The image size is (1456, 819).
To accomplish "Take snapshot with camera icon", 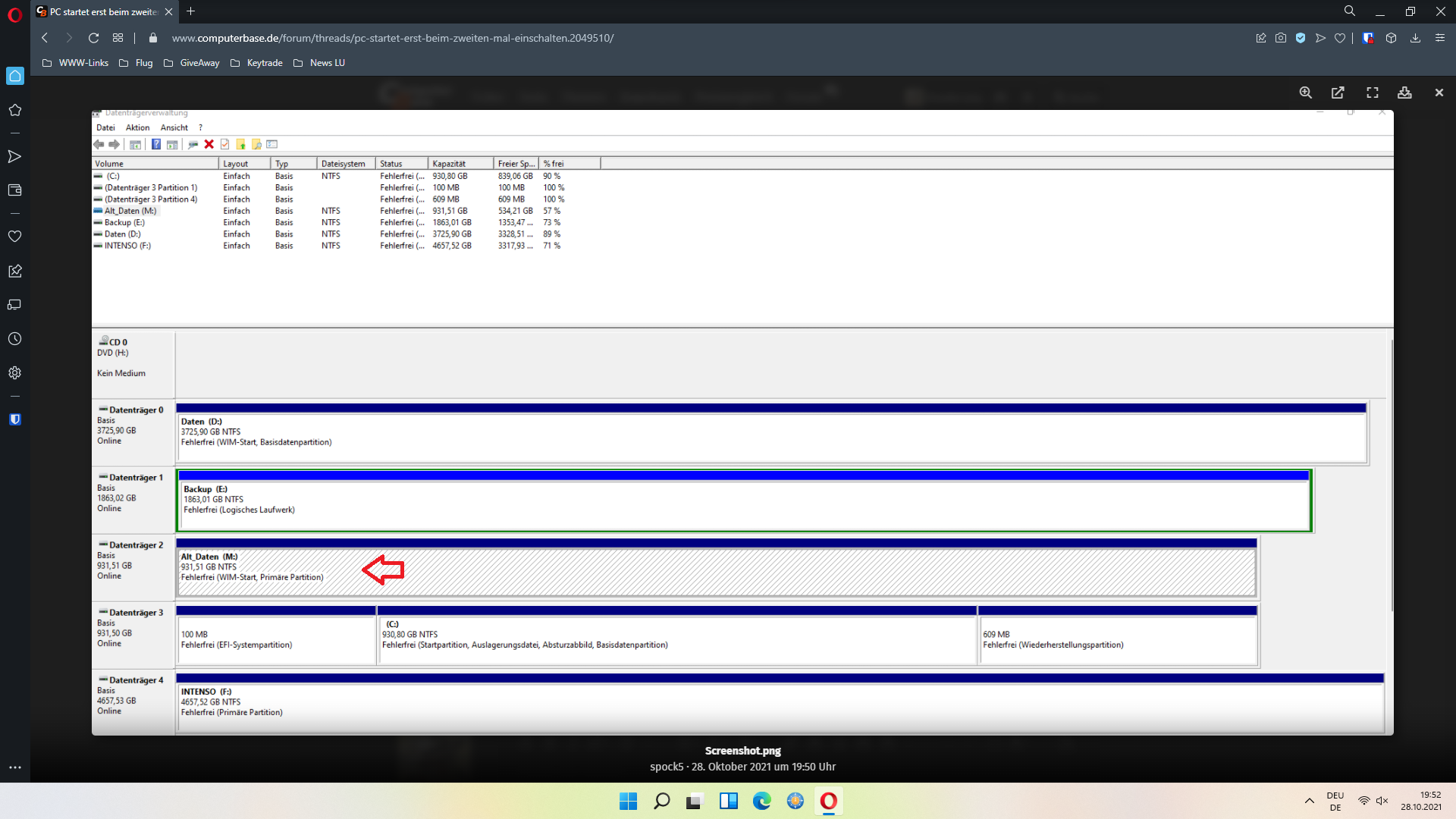I will pos(1281,38).
